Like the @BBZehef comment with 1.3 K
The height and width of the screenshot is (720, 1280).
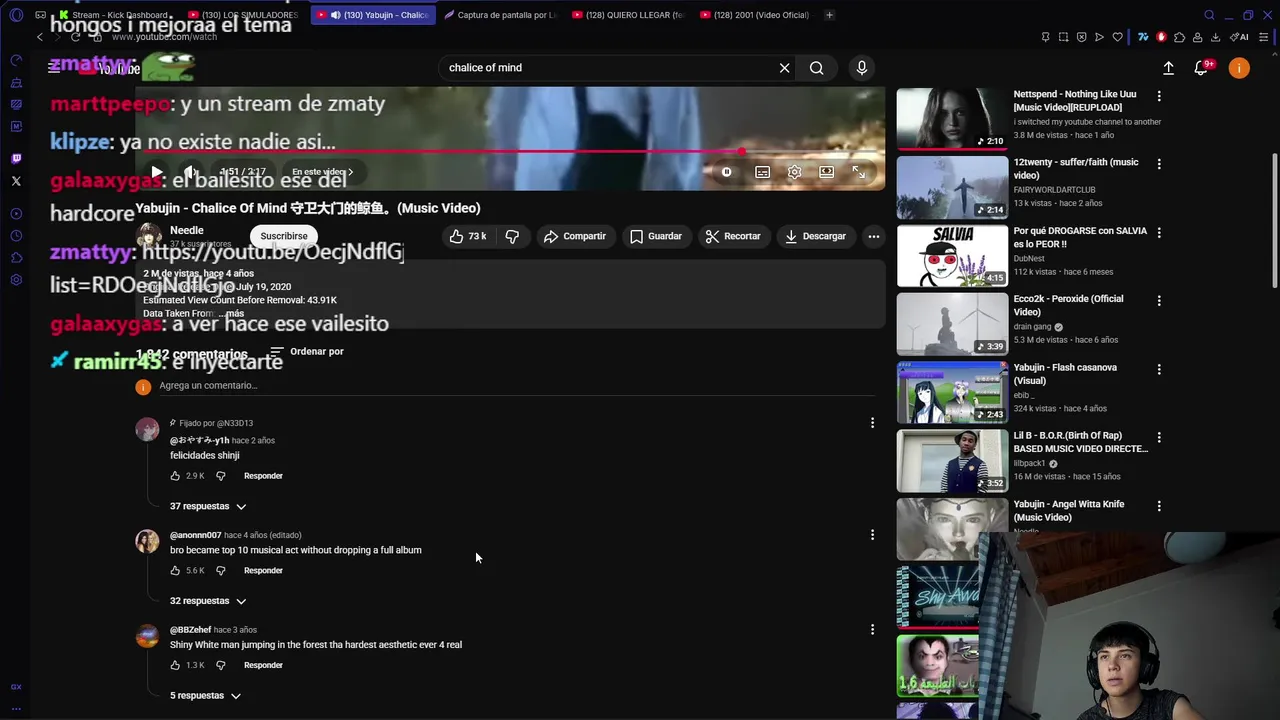click(x=175, y=665)
